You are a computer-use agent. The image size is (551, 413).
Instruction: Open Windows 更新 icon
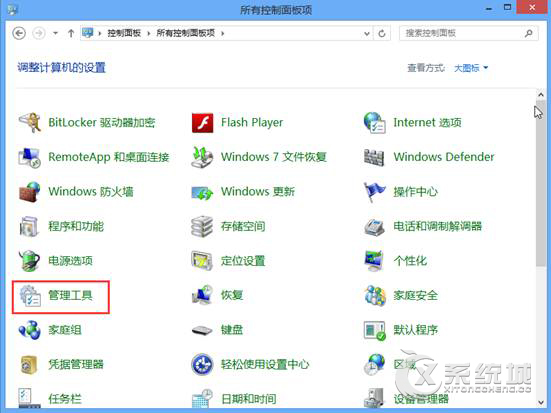click(202, 193)
